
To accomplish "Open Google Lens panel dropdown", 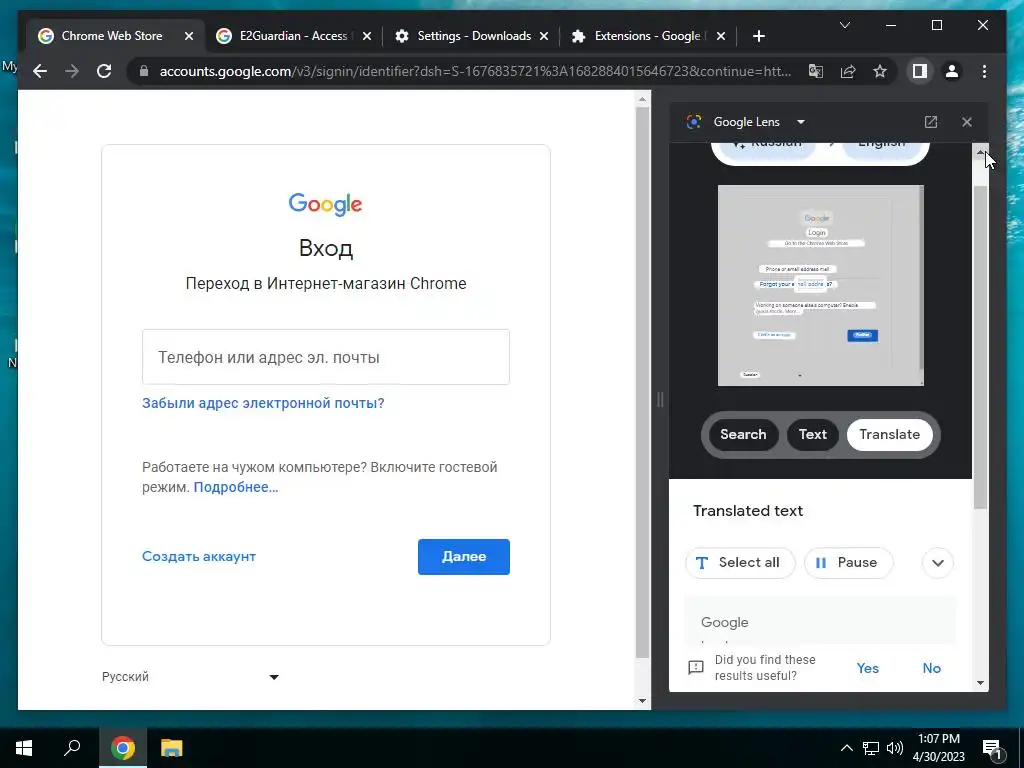I will 801,122.
